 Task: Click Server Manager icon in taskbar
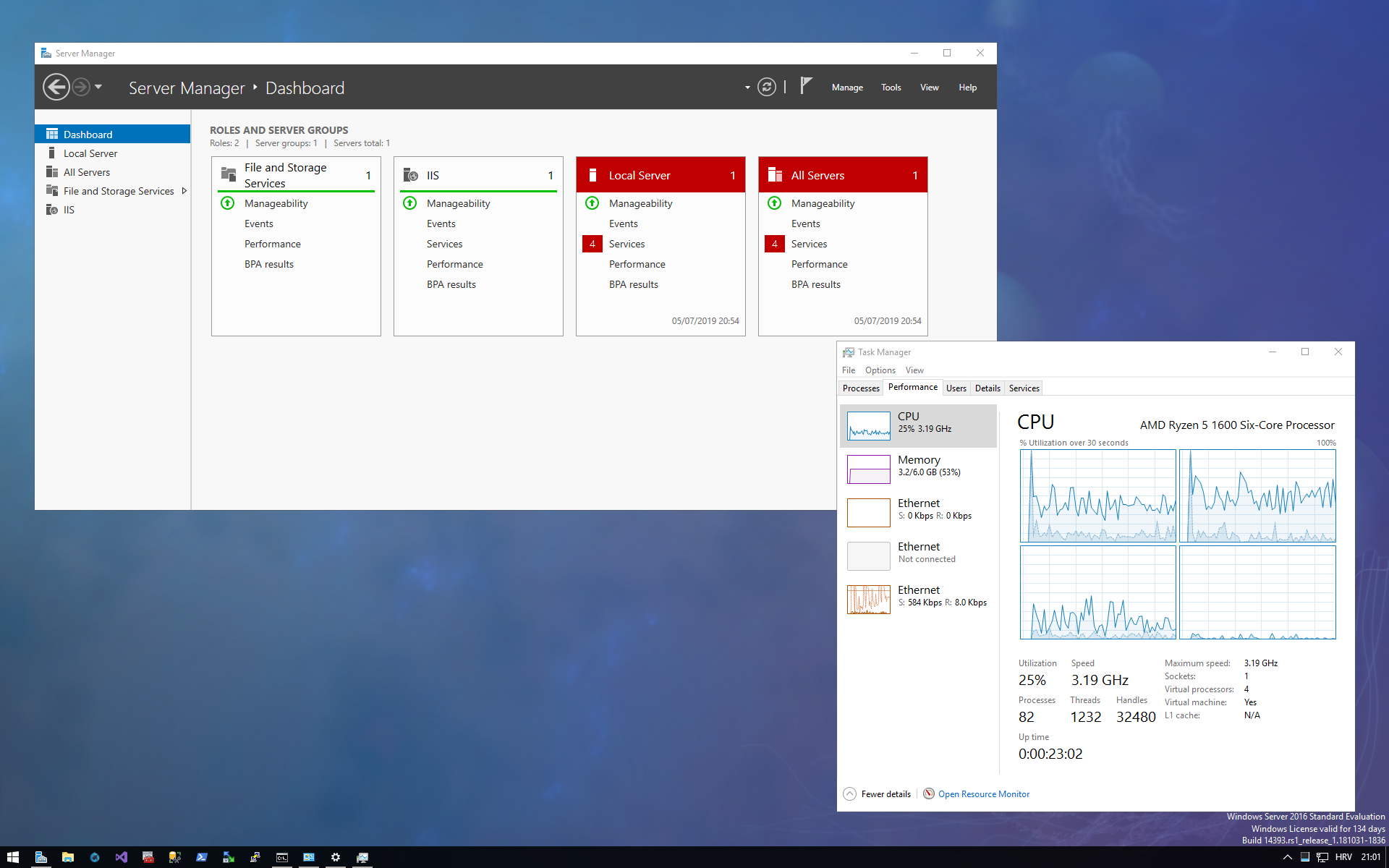[x=41, y=857]
